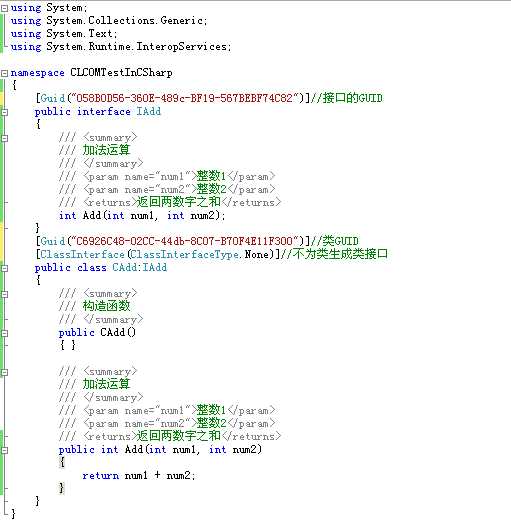Image resolution: width=511 pixels, height=530 pixels.
Task: Click the comment '//不为类生成类接口'
Action: pyautogui.click(x=334, y=254)
